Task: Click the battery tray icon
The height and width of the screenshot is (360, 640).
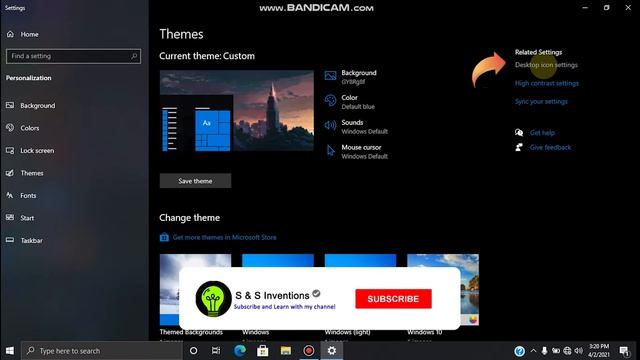Action: click(x=556, y=351)
